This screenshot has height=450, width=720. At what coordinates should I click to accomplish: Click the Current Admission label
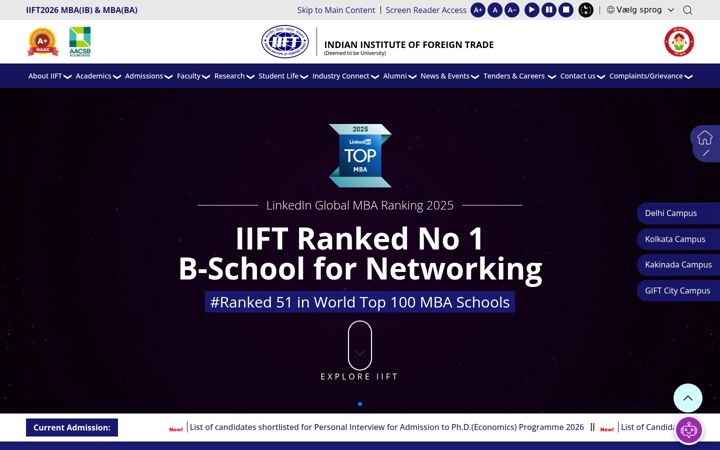[x=72, y=428]
